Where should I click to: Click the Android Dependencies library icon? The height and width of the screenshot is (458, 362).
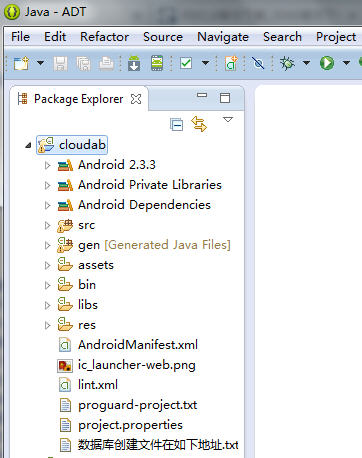point(65,205)
